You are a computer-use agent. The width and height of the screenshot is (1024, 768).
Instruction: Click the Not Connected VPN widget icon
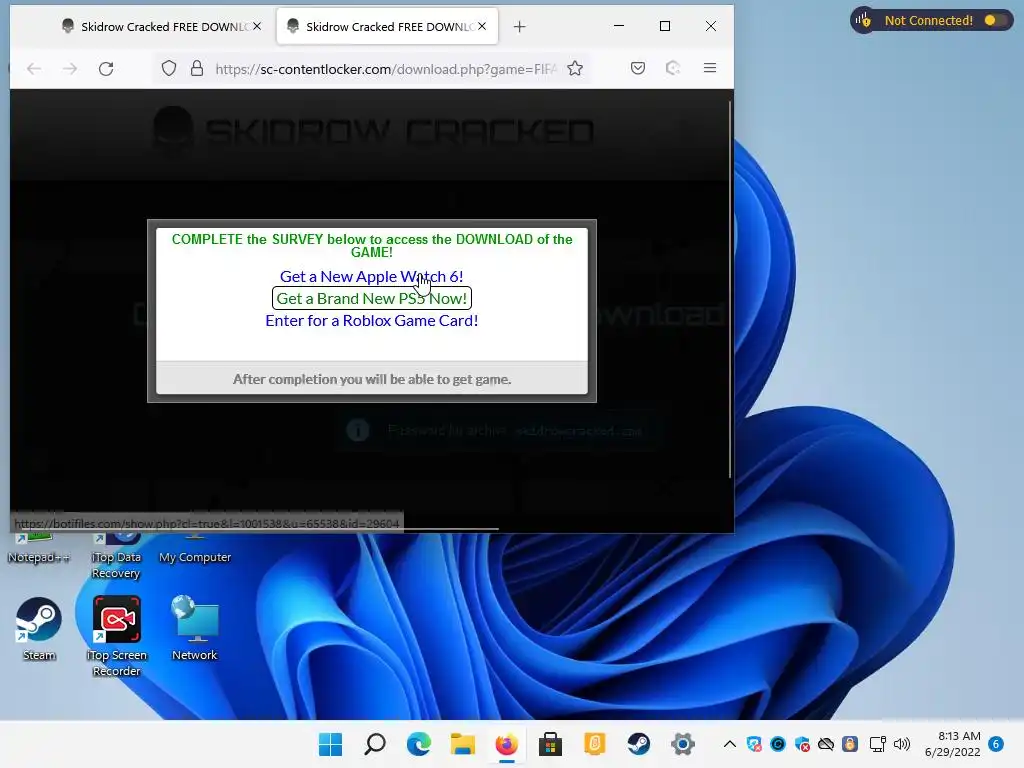coord(864,20)
